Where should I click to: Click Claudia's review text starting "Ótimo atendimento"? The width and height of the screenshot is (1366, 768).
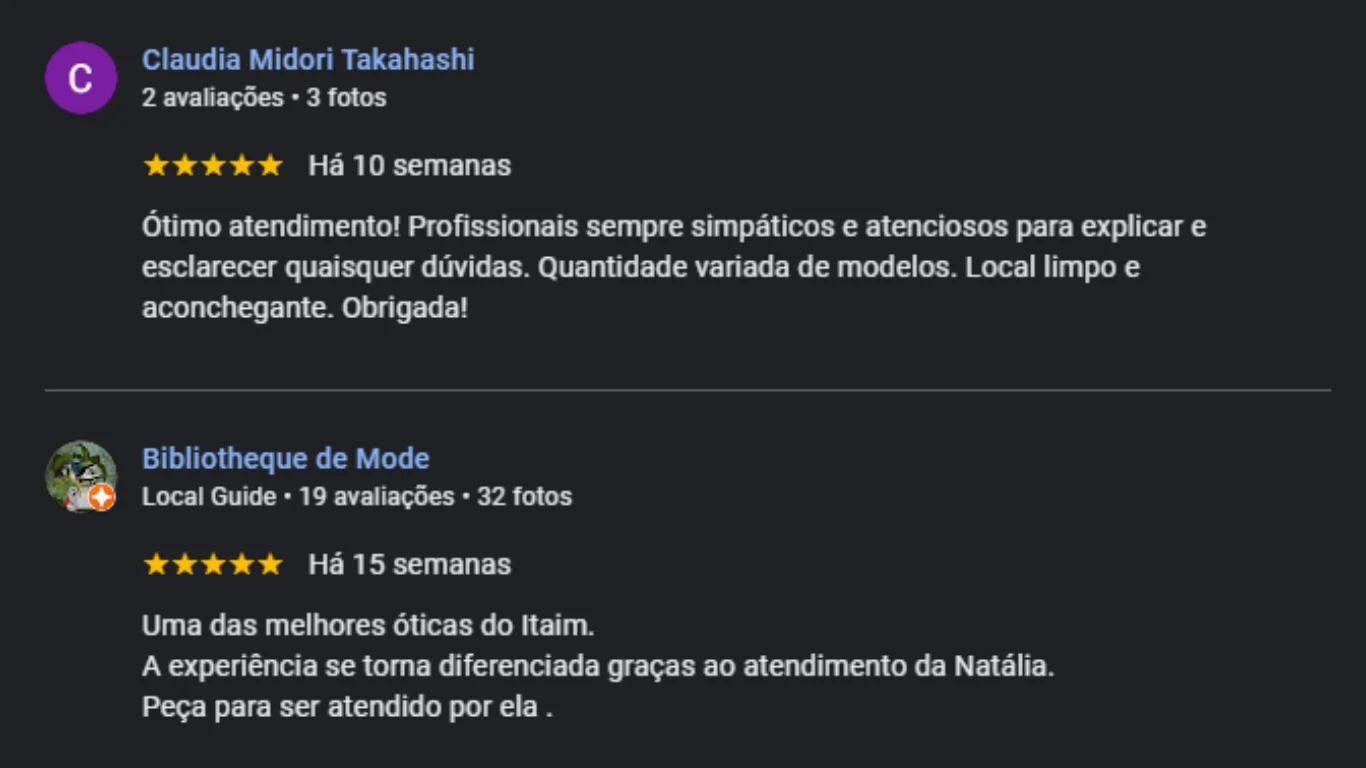click(674, 268)
